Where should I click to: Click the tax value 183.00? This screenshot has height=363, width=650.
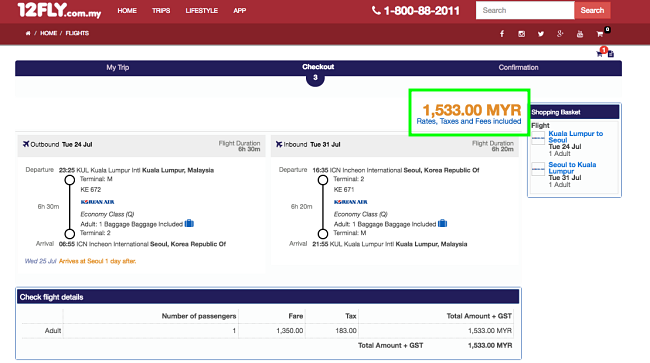tap(346, 331)
